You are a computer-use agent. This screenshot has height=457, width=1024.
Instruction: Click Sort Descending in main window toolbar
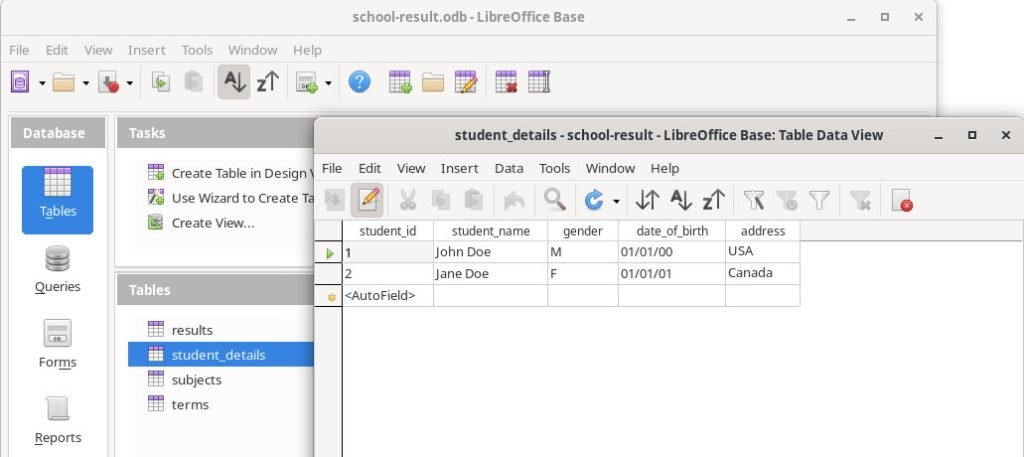click(x=268, y=82)
